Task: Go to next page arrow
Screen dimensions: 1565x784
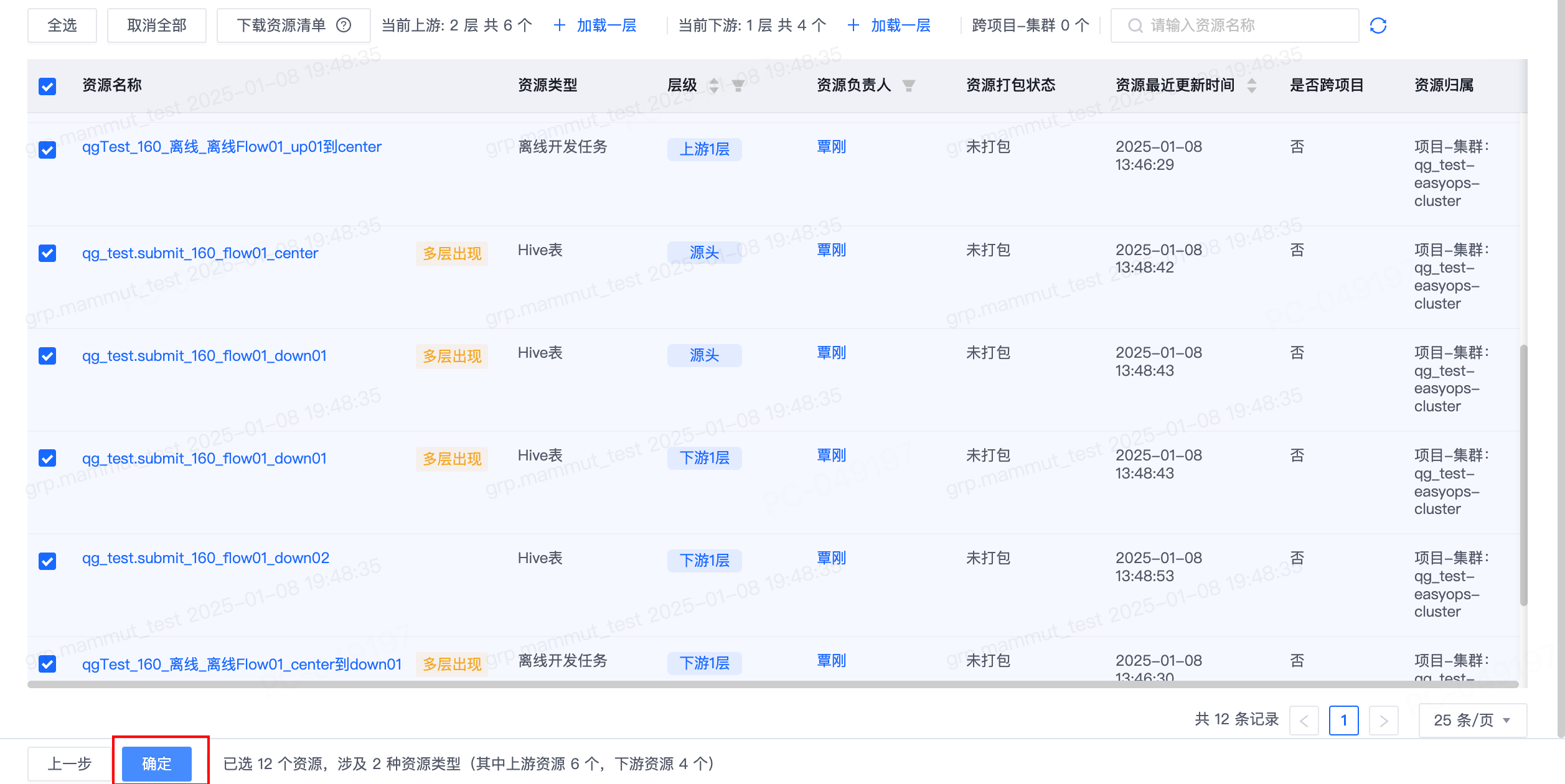Action: (1383, 721)
